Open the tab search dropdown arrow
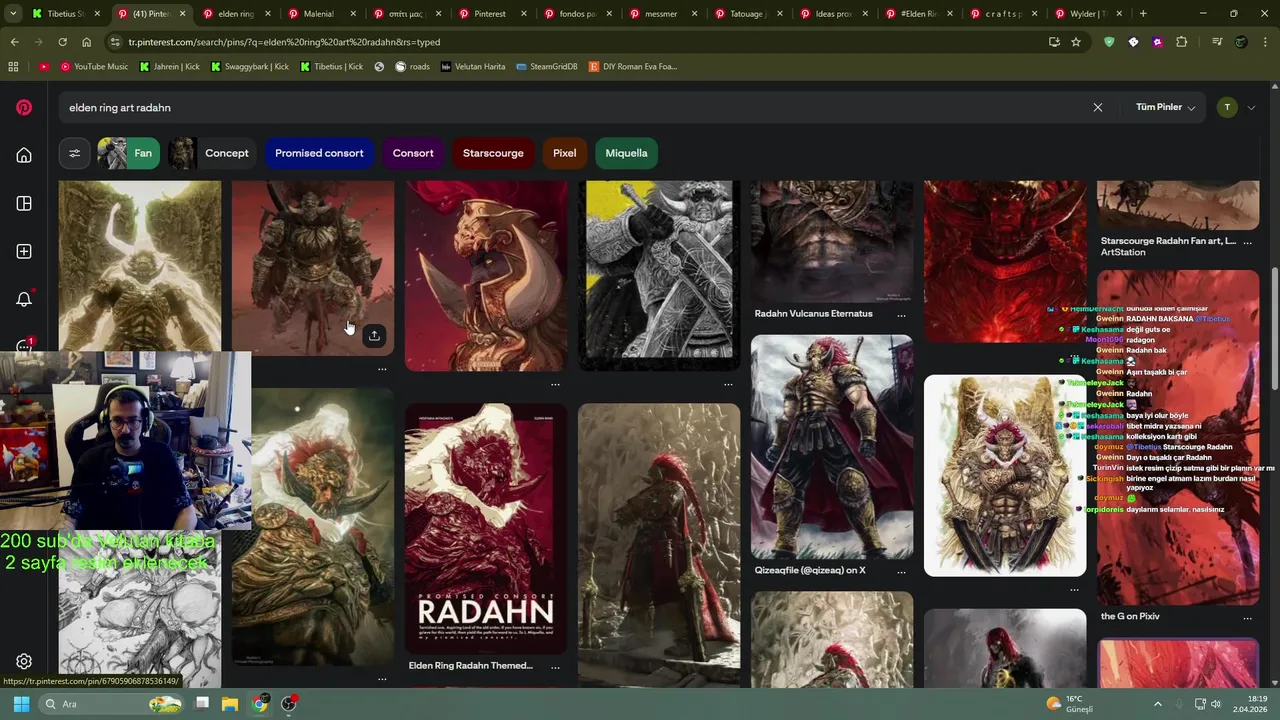The image size is (1280, 720). pos(12,14)
